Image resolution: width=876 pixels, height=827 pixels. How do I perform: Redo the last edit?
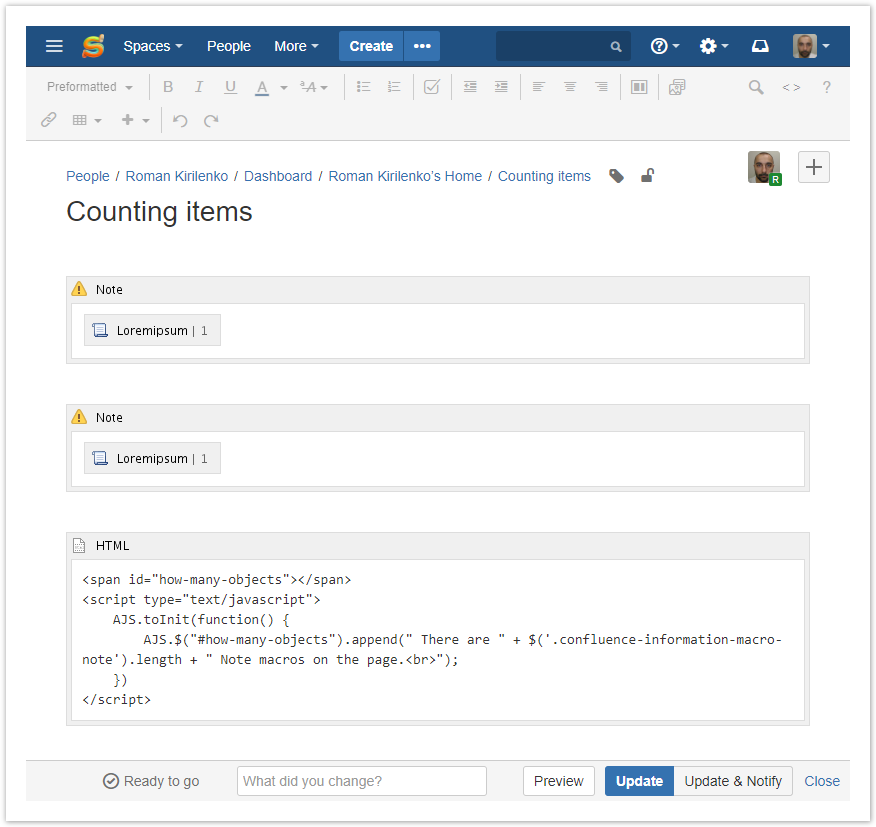click(x=211, y=120)
